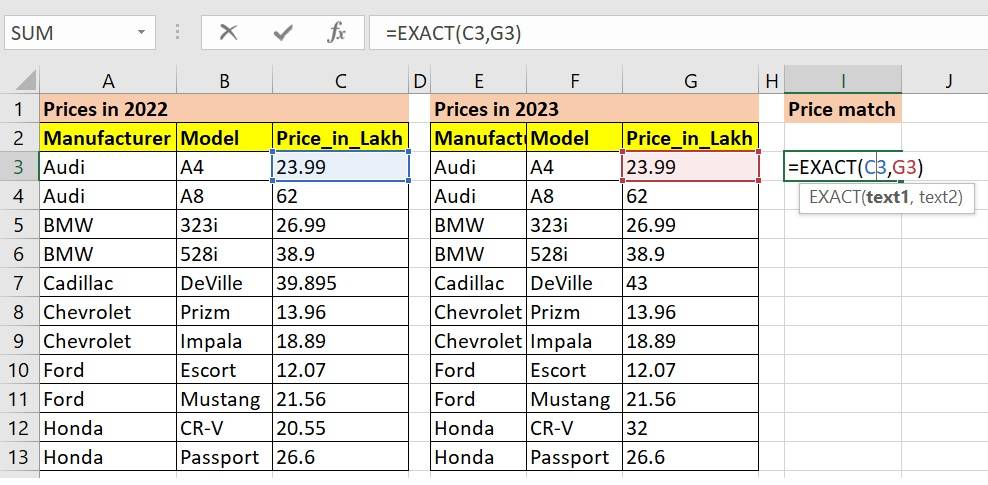Select the yellow Manufacturer header in column A
The image size is (988, 485).
107,138
